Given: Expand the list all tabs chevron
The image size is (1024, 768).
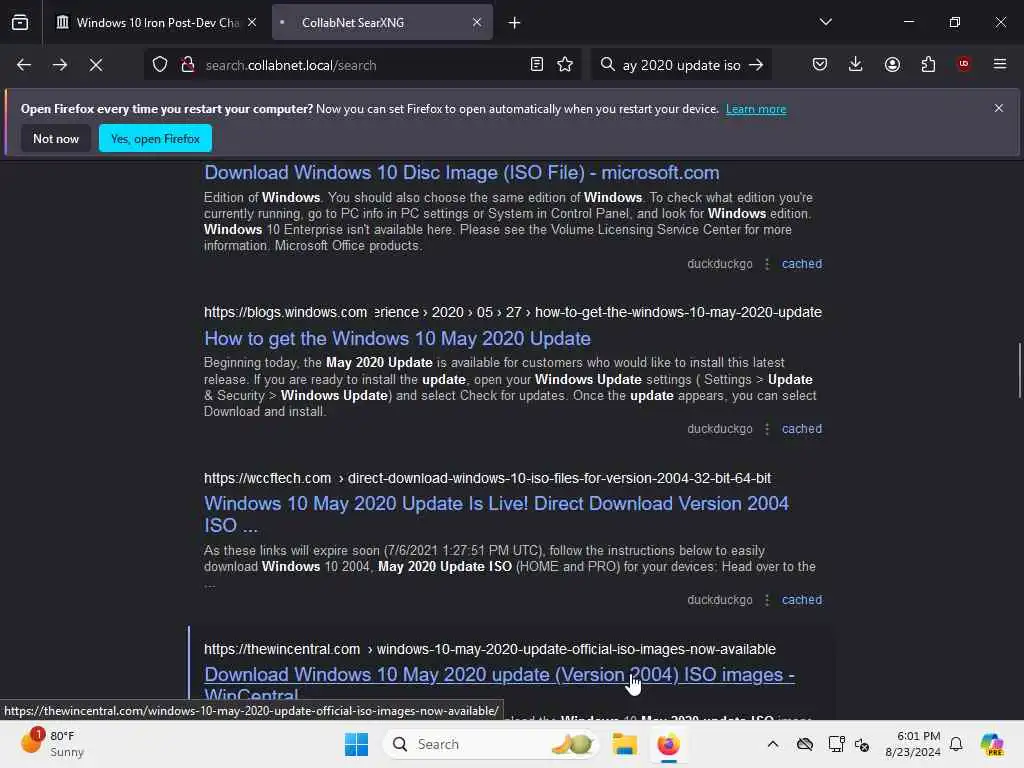Looking at the screenshot, I should click(825, 22).
